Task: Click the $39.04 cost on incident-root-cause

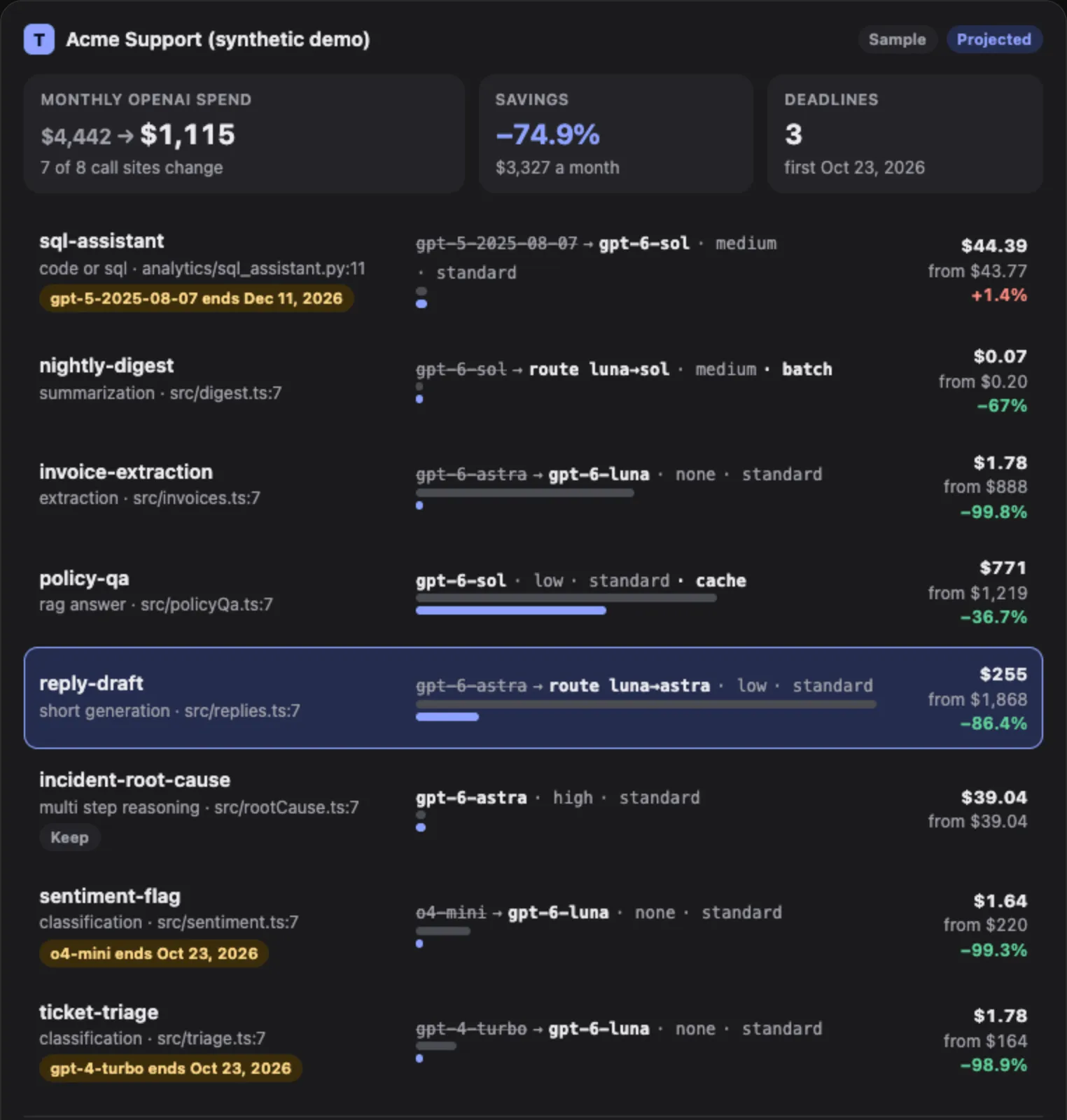Action: click(x=994, y=797)
